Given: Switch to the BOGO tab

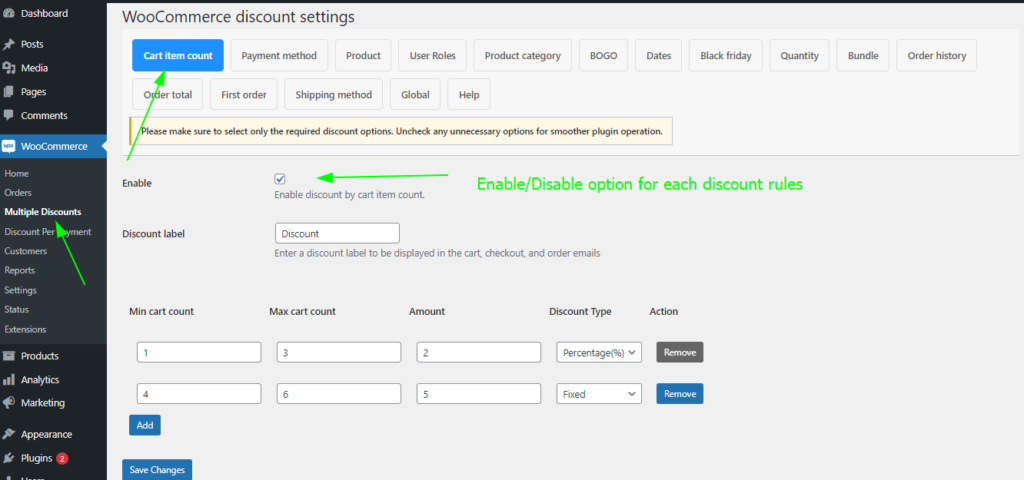Looking at the screenshot, I should click(x=603, y=56).
